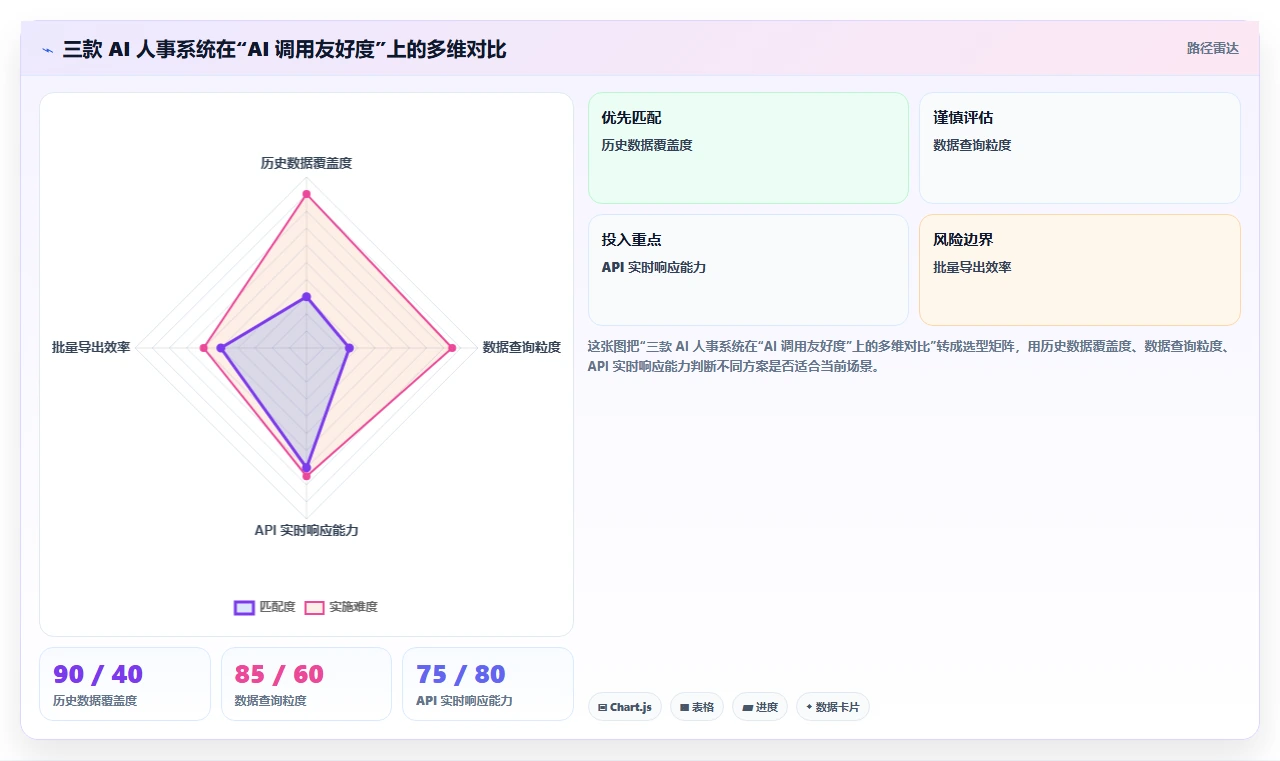The width and height of the screenshot is (1280, 761).
Task: Click 数据查询粒度 text in the 谨慎评估 card
Action: [x=972, y=145]
